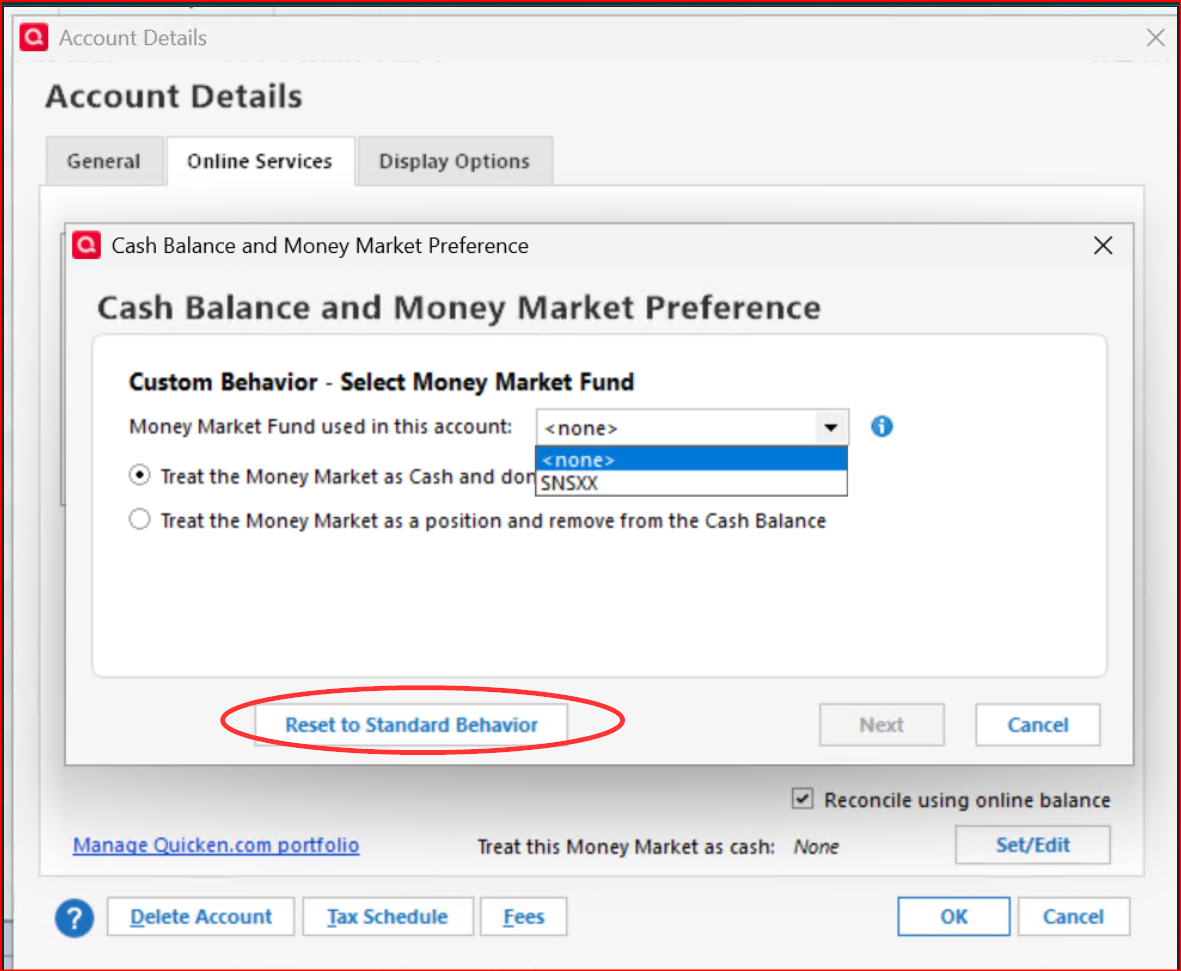
Task: Click the 'Custom Behavior - Select Money Market Fund' heading
Action: 381,382
